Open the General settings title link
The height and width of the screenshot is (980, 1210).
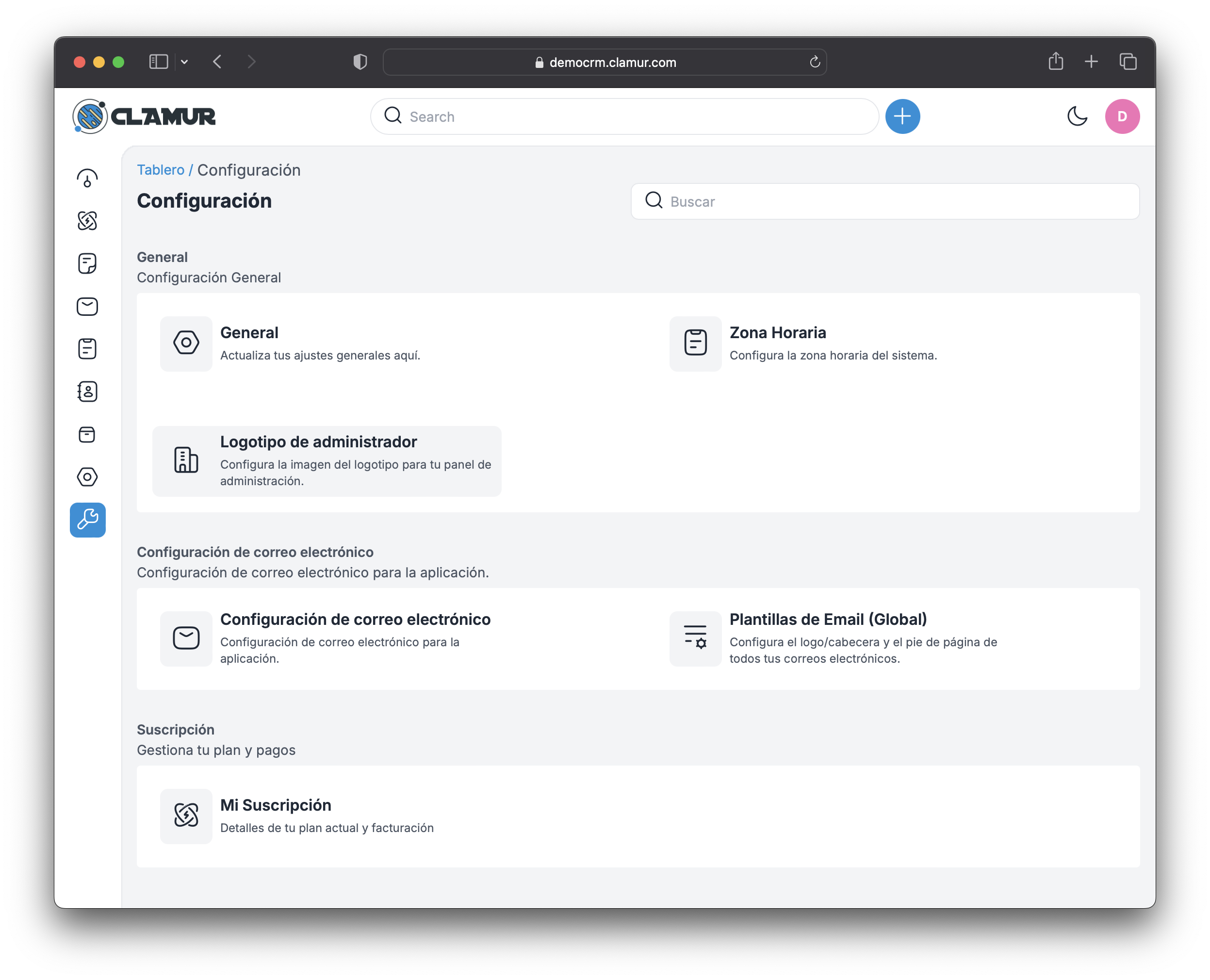[x=249, y=332]
